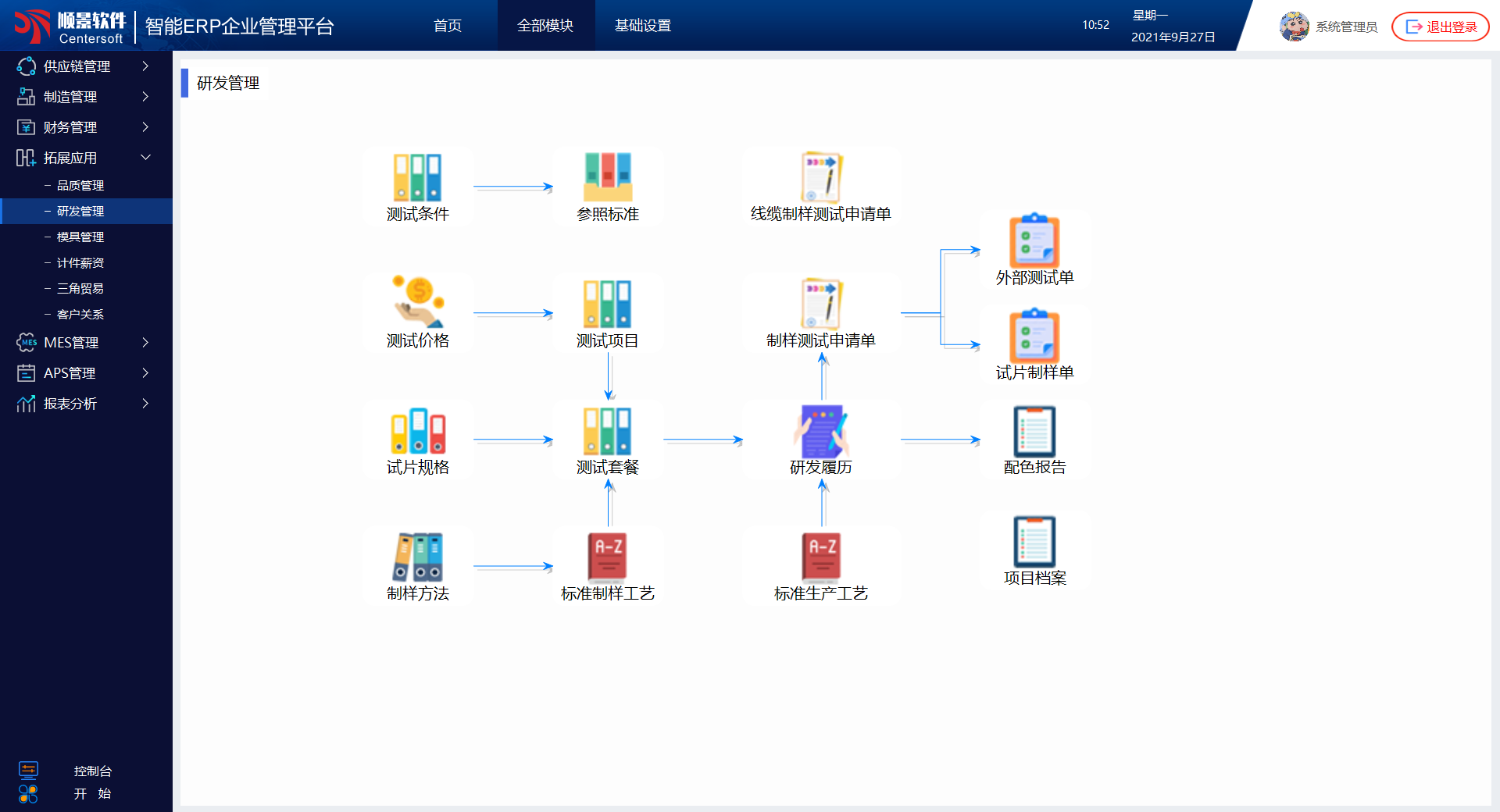
Task: Open the 参照标准 folder icon
Action: pyautogui.click(x=607, y=178)
